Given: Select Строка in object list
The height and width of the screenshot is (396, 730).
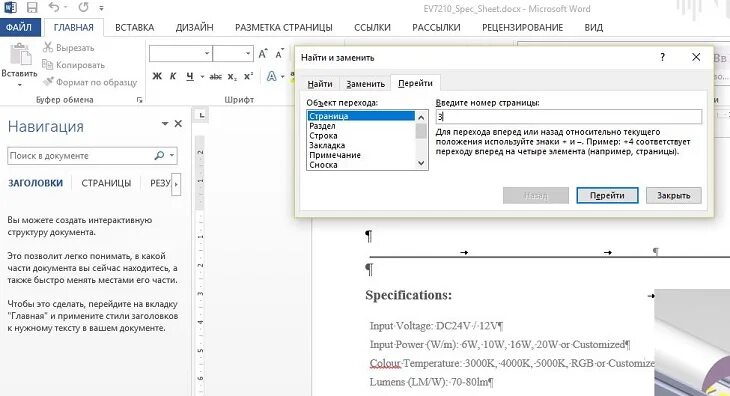Looking at the screenshot, I should [361, 135].
